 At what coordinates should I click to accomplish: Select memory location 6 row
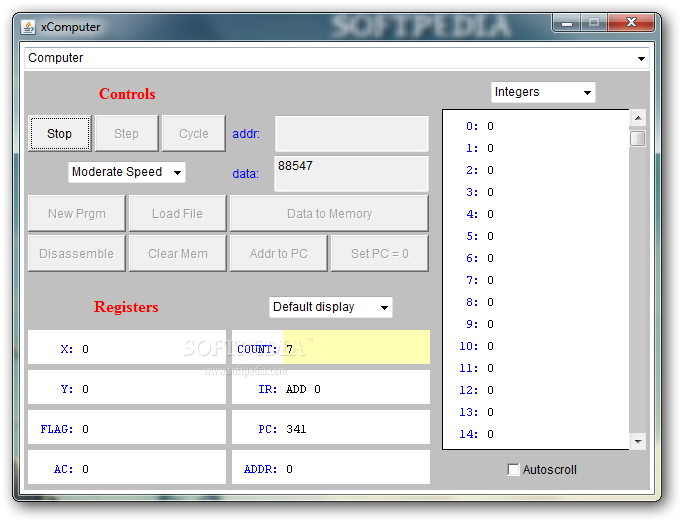pyautogui.click(x=536, y=258)
